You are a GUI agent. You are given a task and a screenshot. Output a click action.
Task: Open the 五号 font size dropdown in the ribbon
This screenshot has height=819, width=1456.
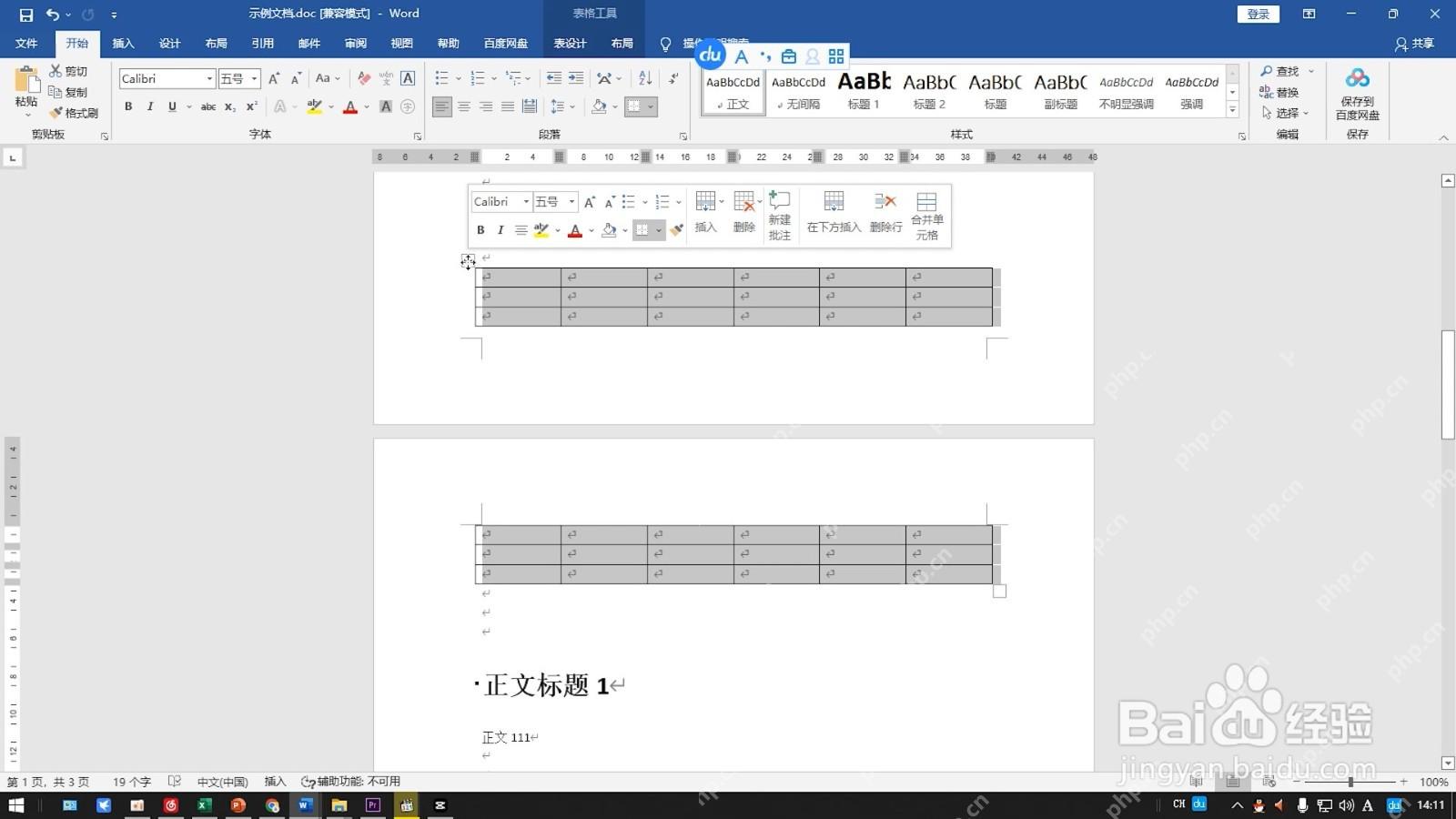coord(255,78)
